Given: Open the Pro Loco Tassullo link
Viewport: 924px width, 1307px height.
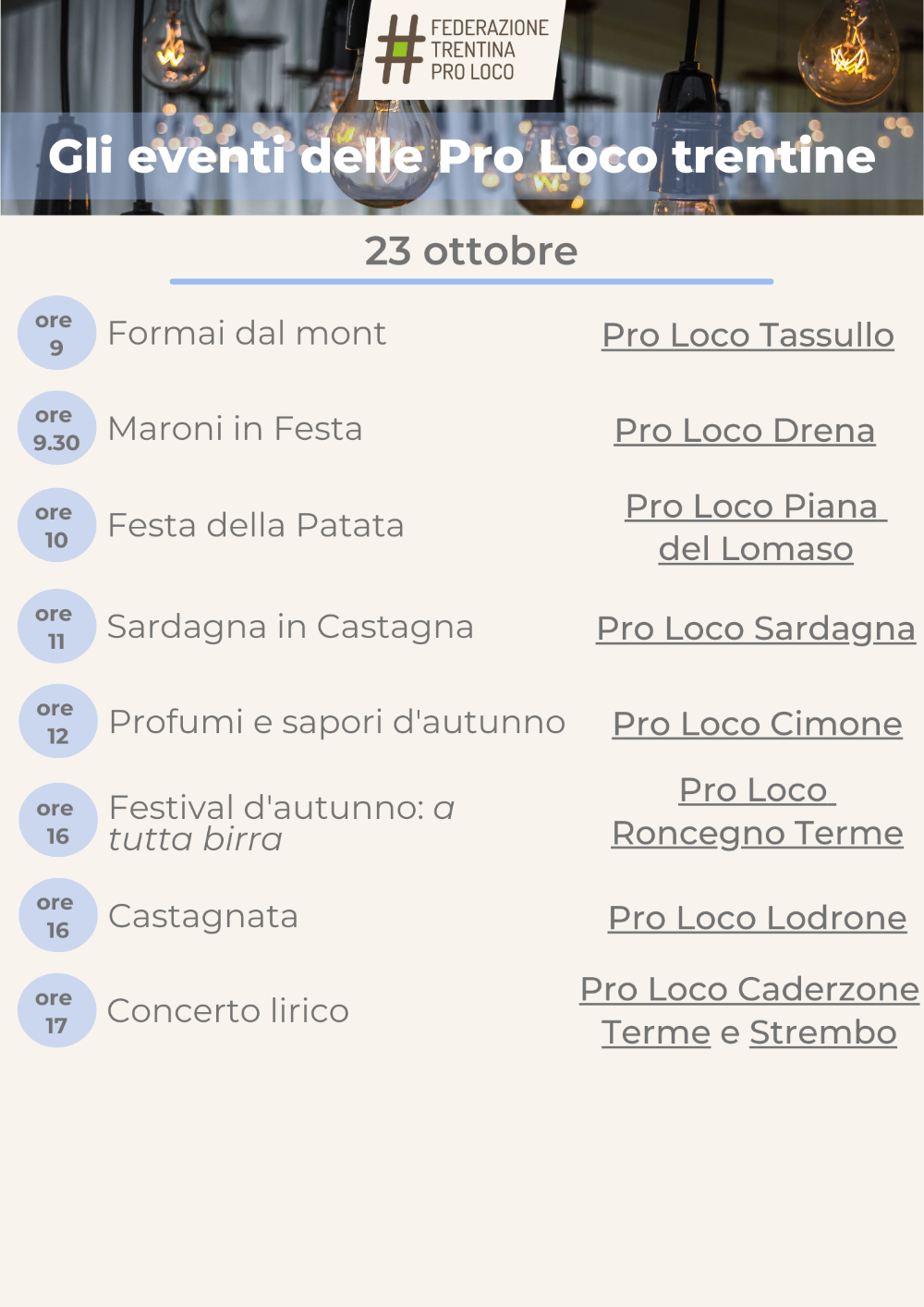Looking at the screenshot, I should pos(748,335).
